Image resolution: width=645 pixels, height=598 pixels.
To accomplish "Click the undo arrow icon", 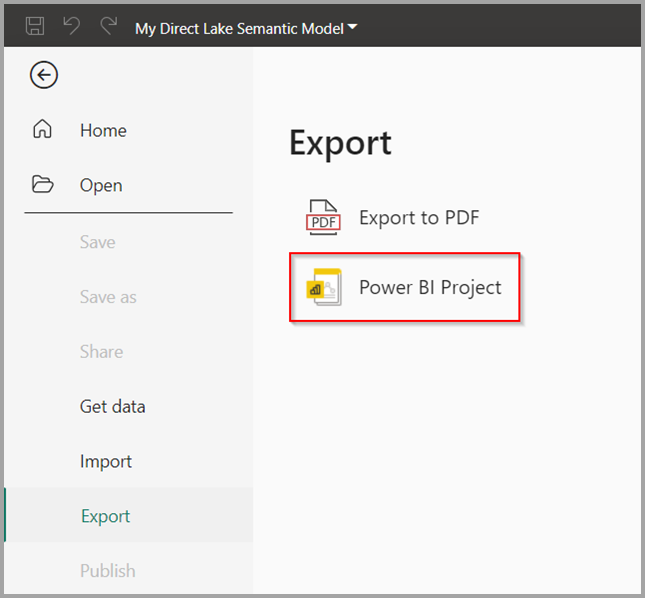I will point(72,26).
